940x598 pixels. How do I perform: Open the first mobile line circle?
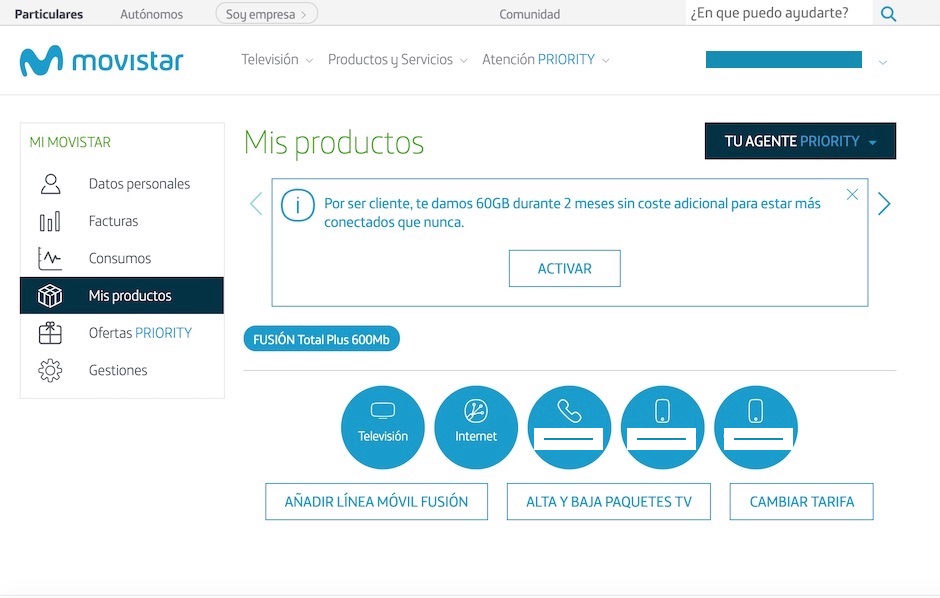pyautogui.click(x=662, y=427)
